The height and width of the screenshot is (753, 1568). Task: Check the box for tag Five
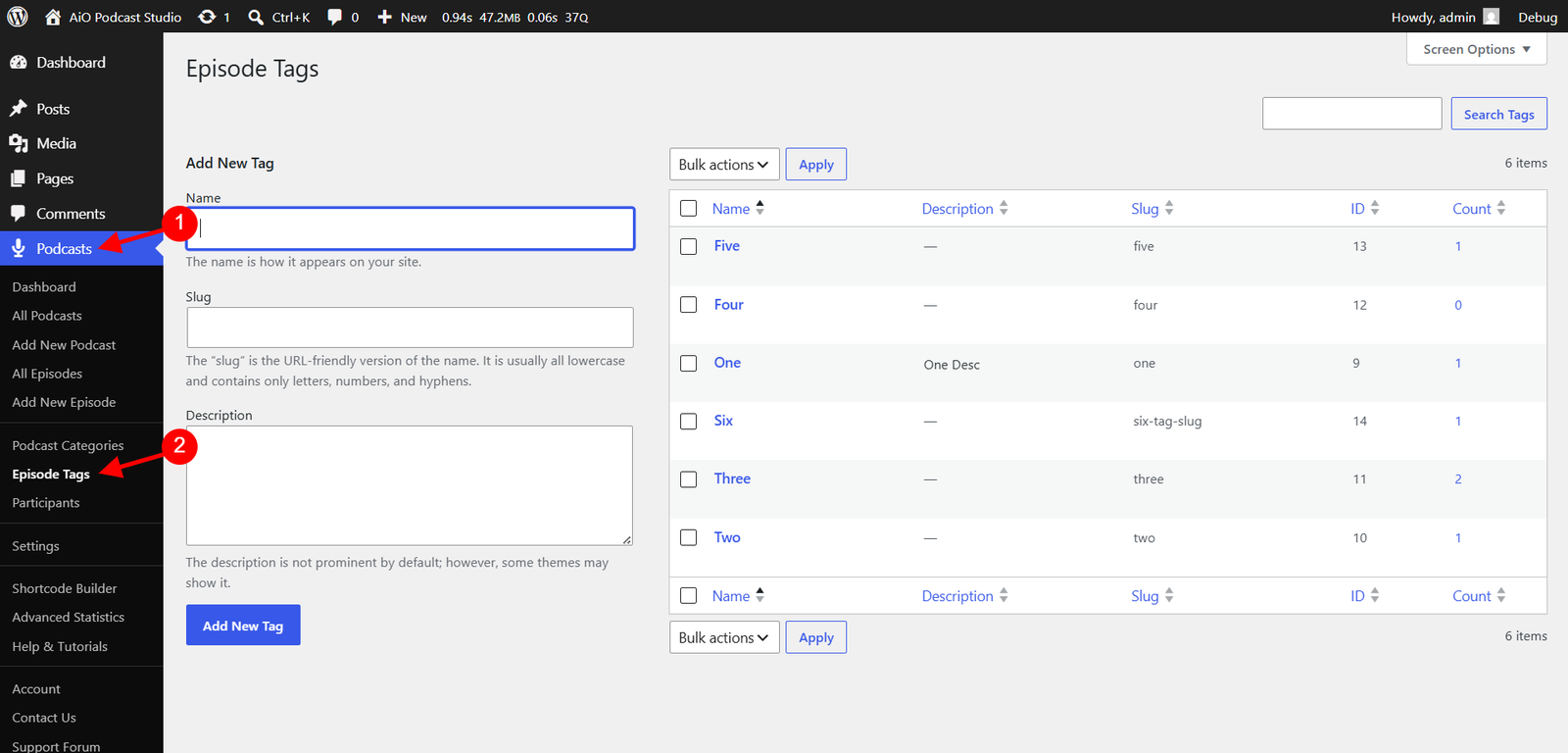coord(689,247)
